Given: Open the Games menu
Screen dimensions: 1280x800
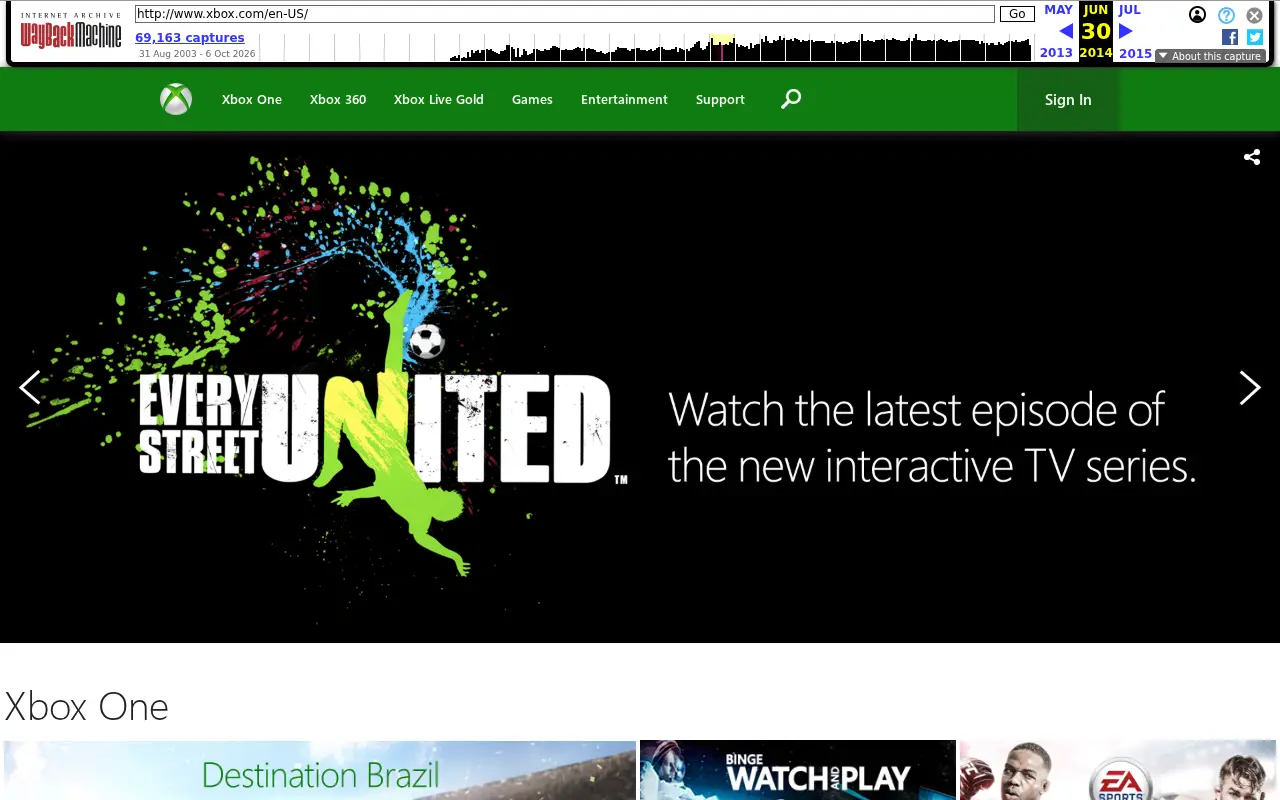Looking at the screenshot, I should [532, 99].
